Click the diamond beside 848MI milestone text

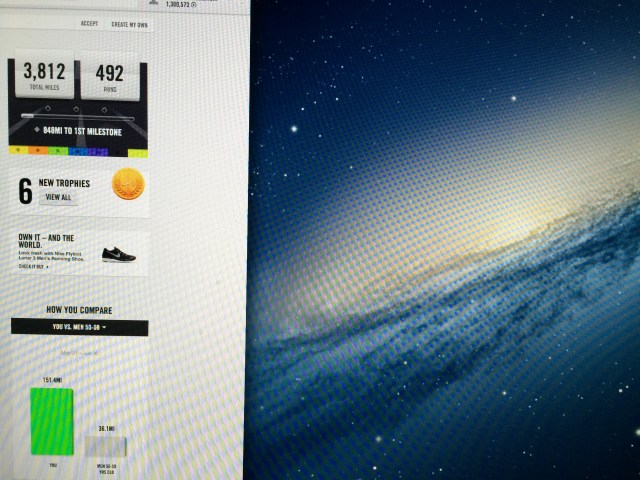click(x=35, y=130)
